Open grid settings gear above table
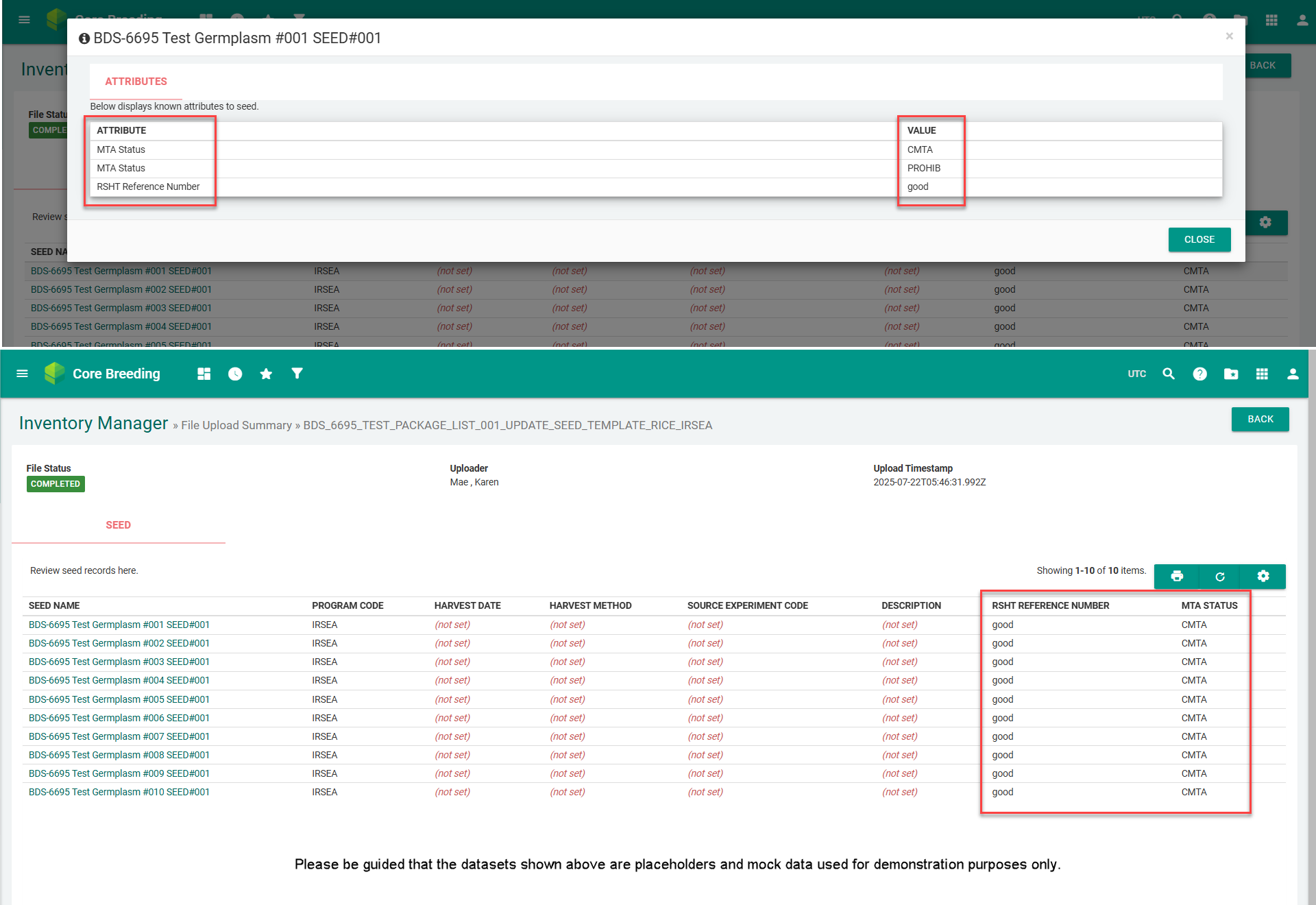 1263,577
